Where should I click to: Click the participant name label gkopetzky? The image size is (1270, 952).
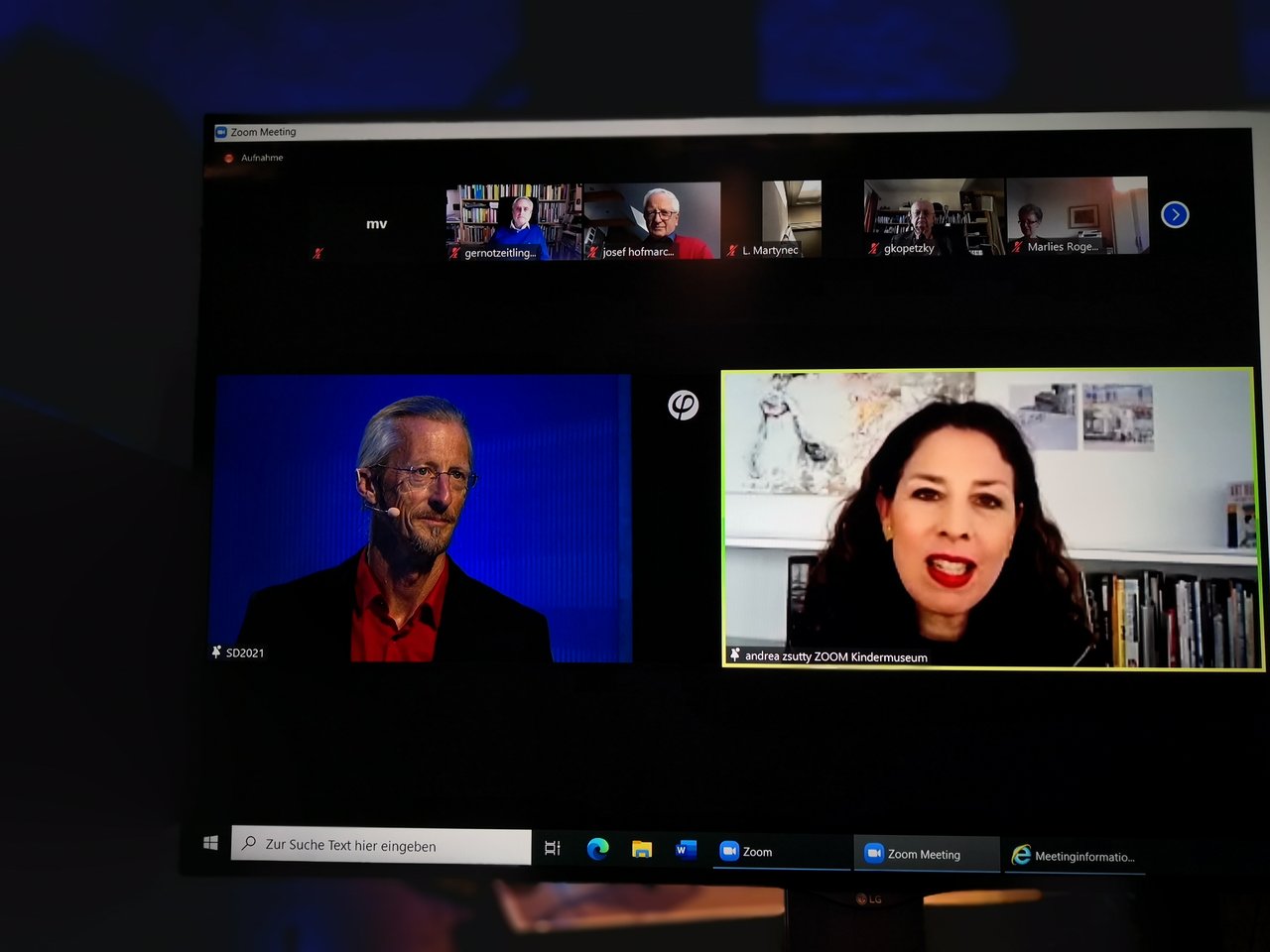pyautogui.click(x=909, y=248)
